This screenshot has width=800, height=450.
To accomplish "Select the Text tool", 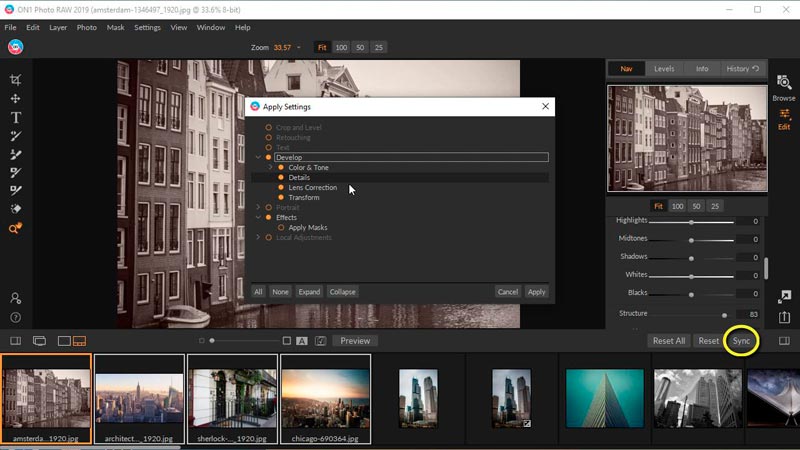I will [x=15, y=117].
